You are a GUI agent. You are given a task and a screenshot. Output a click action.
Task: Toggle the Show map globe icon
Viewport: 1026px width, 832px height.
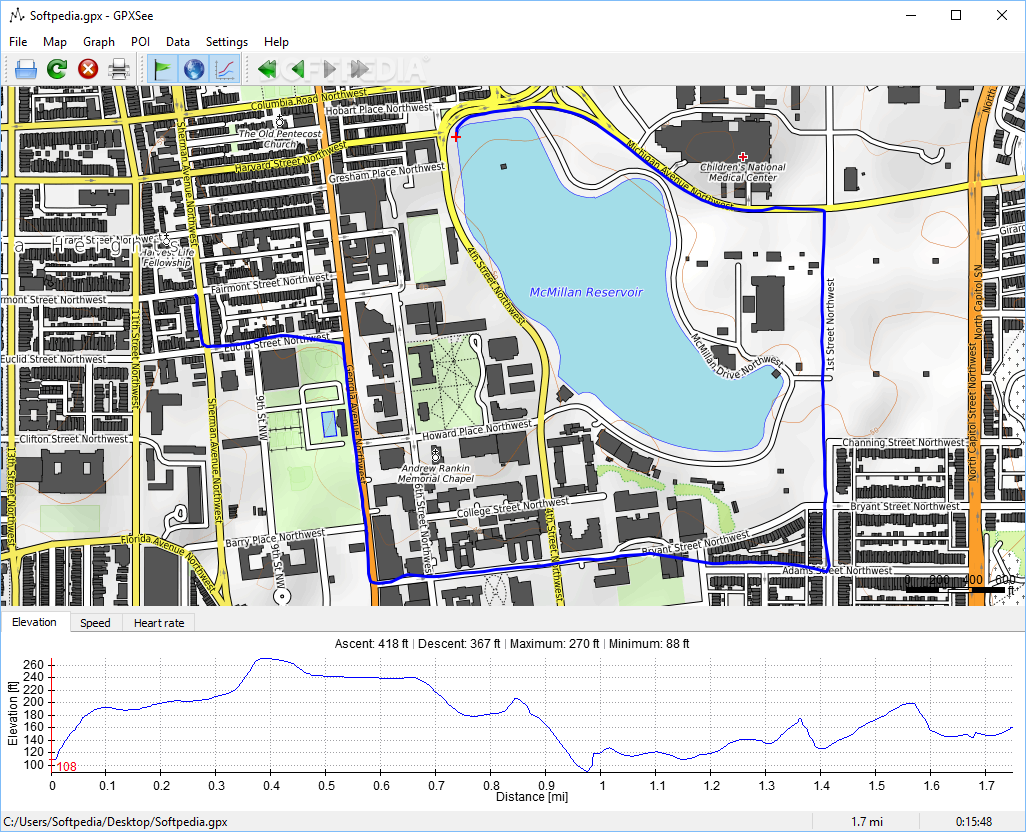tap(194, 69)
